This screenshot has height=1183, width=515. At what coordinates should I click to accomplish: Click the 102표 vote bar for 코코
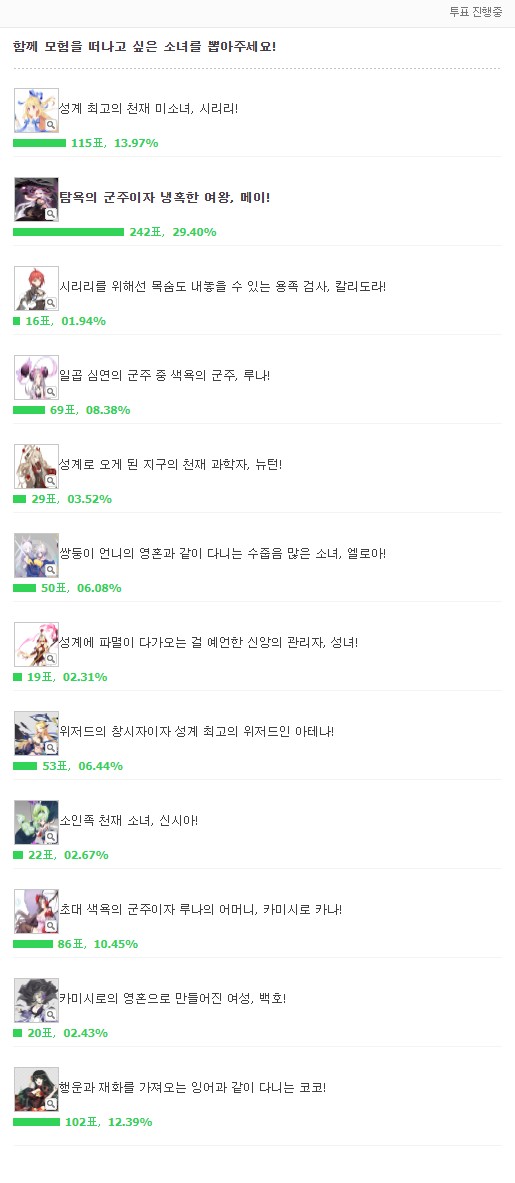[x=36, y=1123]
